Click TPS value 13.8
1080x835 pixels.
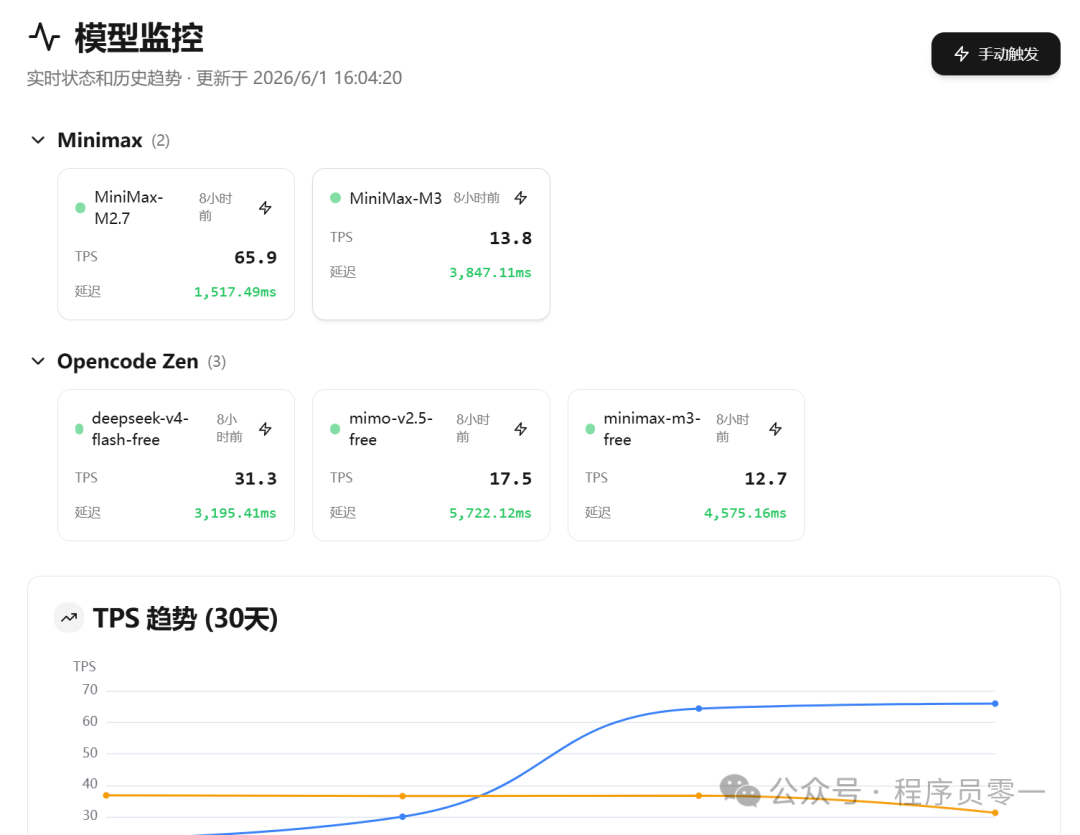(510, 238)
